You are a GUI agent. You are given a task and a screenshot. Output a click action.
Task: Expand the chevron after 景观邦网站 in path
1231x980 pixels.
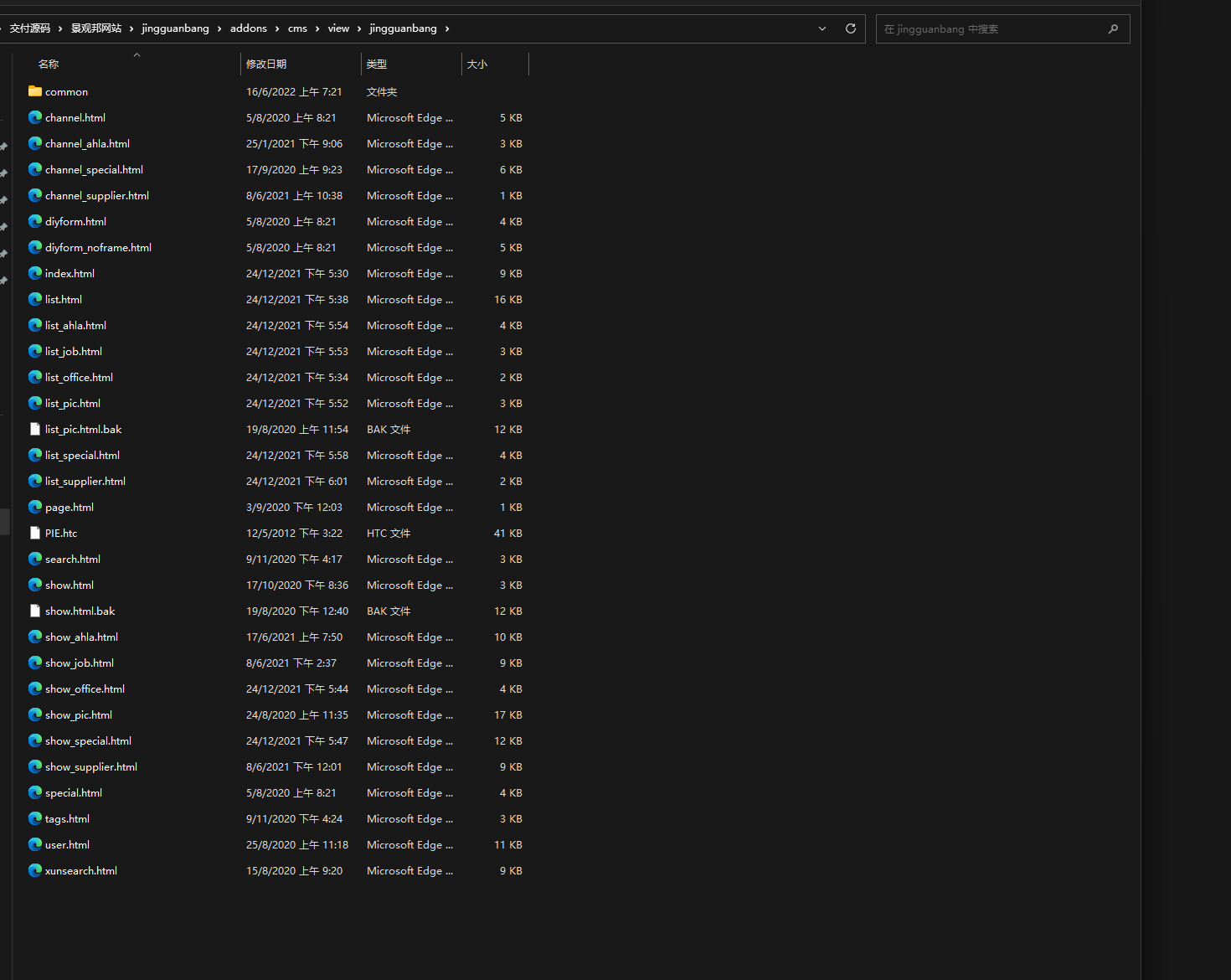pyautogui.click(x=131, y=28)
